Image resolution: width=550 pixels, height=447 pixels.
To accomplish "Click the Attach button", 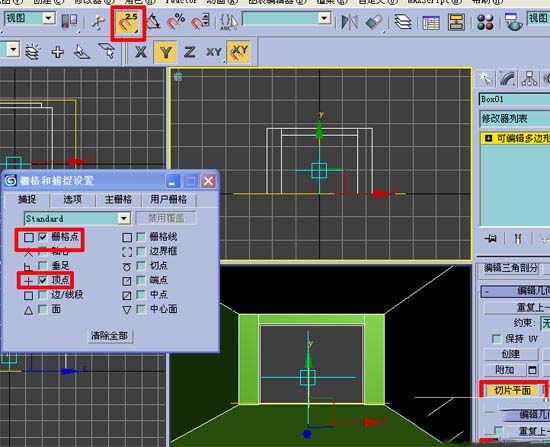I will (x=504, y=370).
